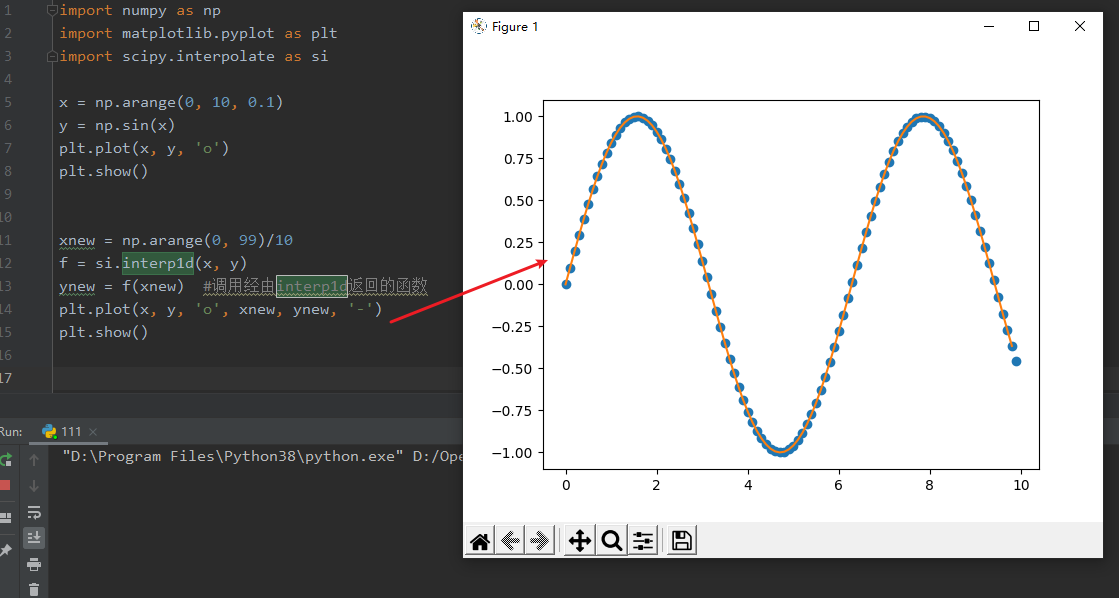Viewport: 1119px width, 598px height.
Task: Open the Restore layout icon in Run panel
Action: point(6,518)
